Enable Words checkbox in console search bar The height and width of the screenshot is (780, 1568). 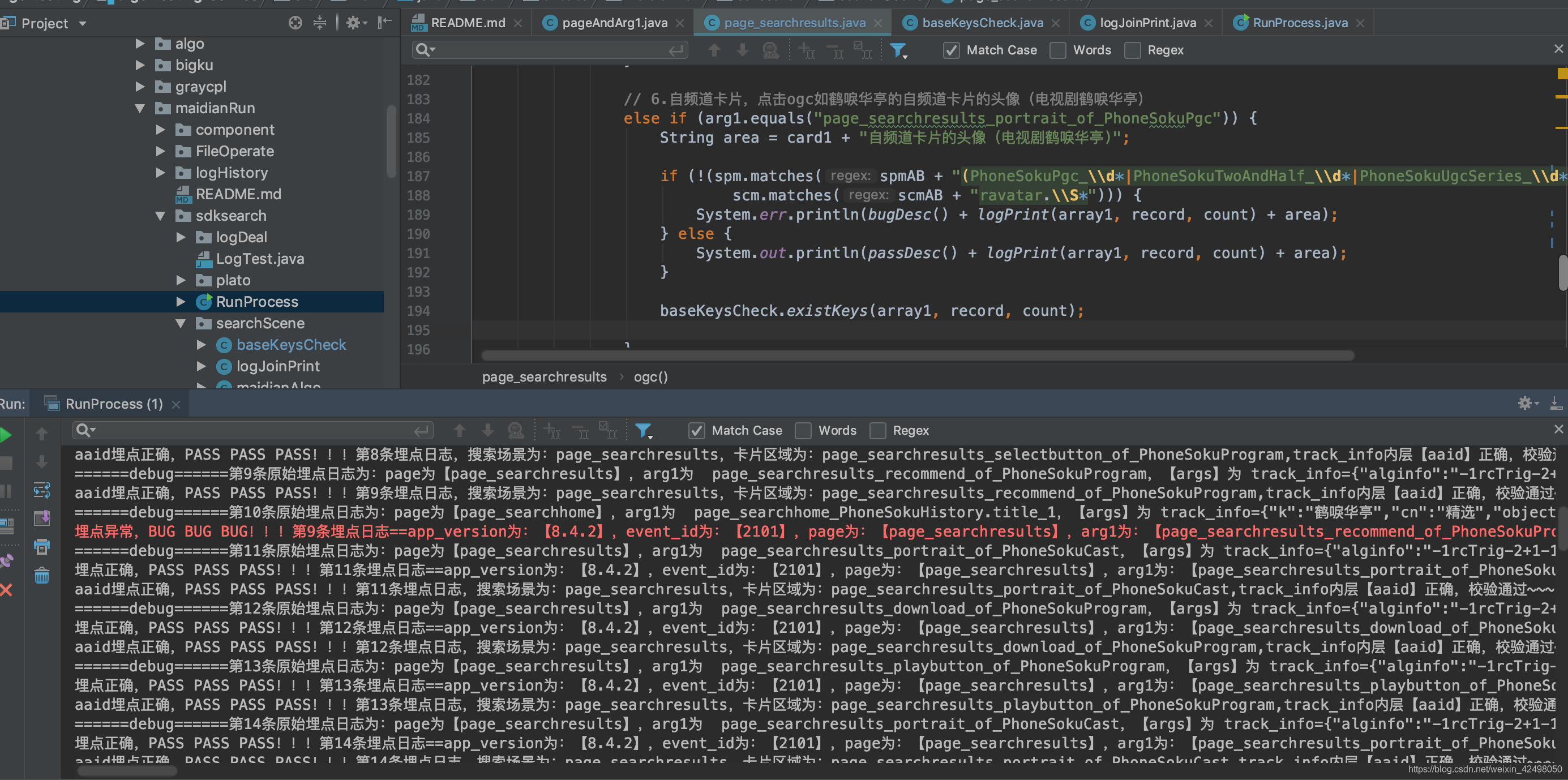[803, 431]
